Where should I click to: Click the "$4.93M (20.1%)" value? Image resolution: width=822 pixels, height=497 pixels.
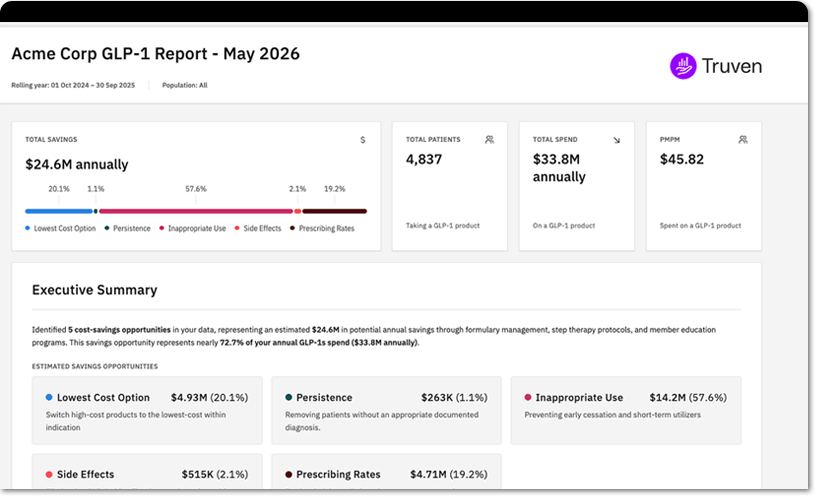tap(210, 397)
